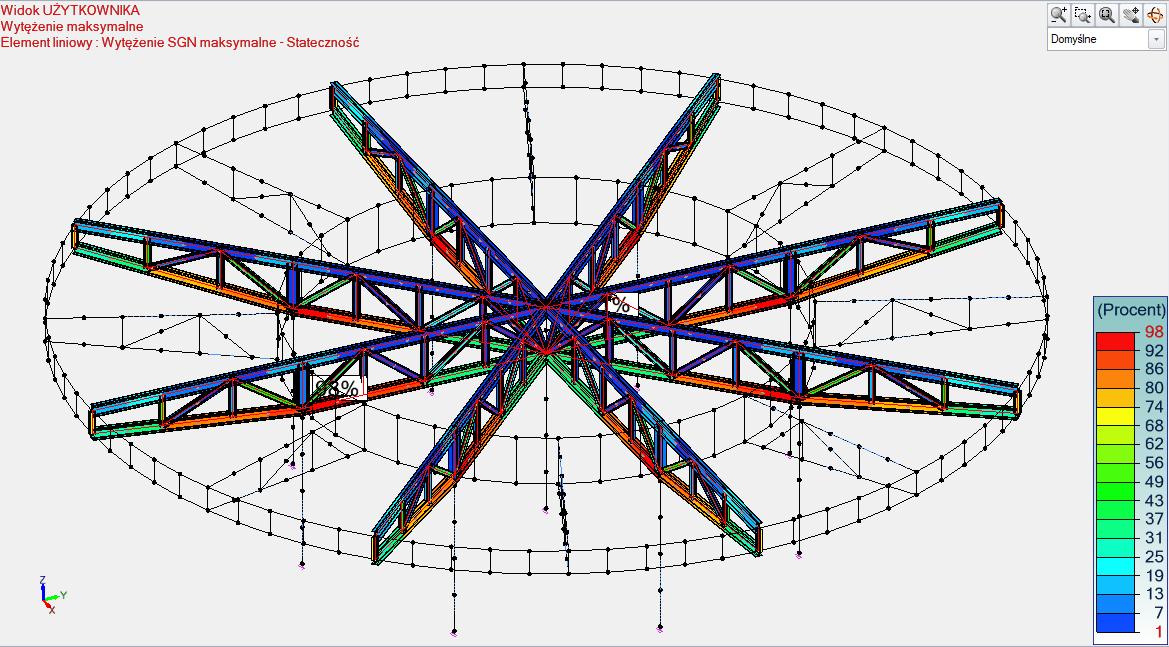Click the red 98 maximum legend value
Screen dimensions: 1169x647
click(1154, 331)
